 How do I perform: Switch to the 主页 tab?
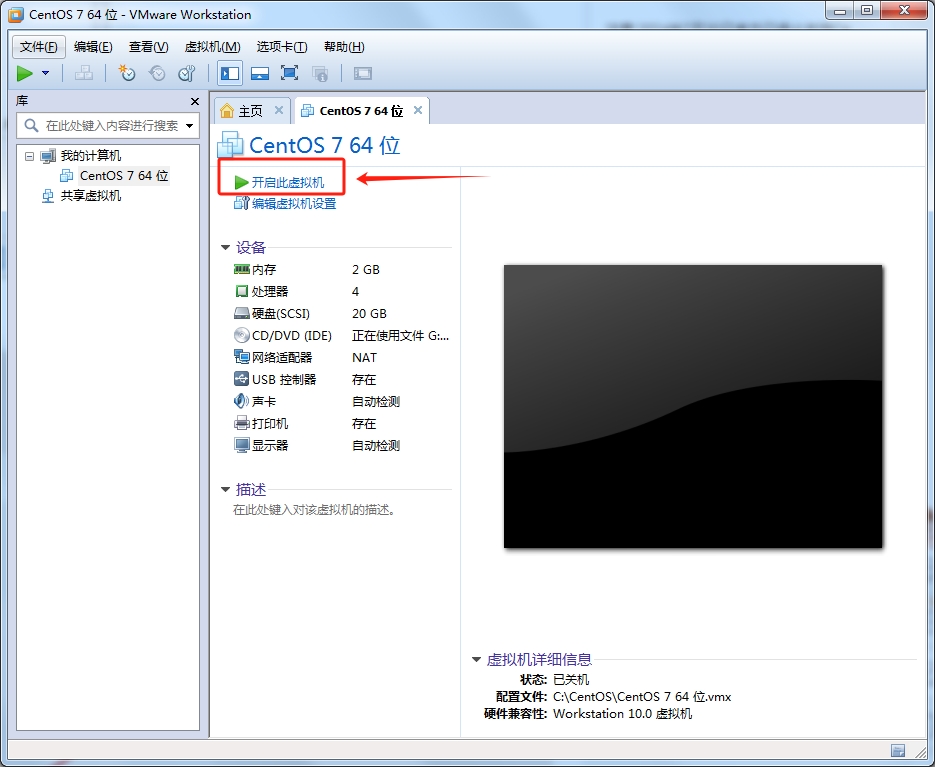pos(250,111)
